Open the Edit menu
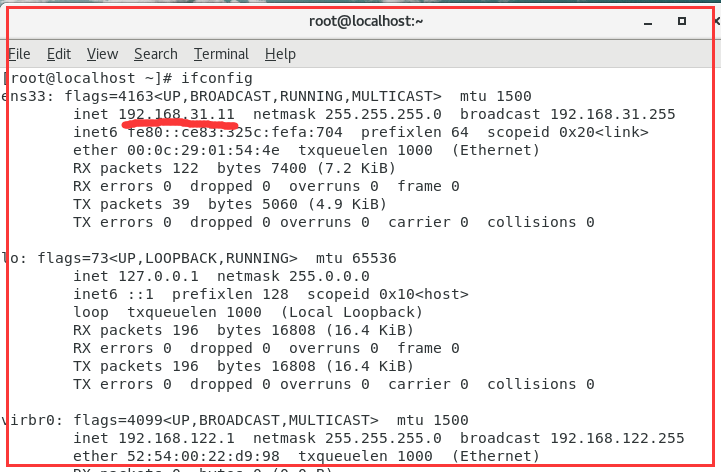The height and width of the screenshot is (472, 721). 59,54
